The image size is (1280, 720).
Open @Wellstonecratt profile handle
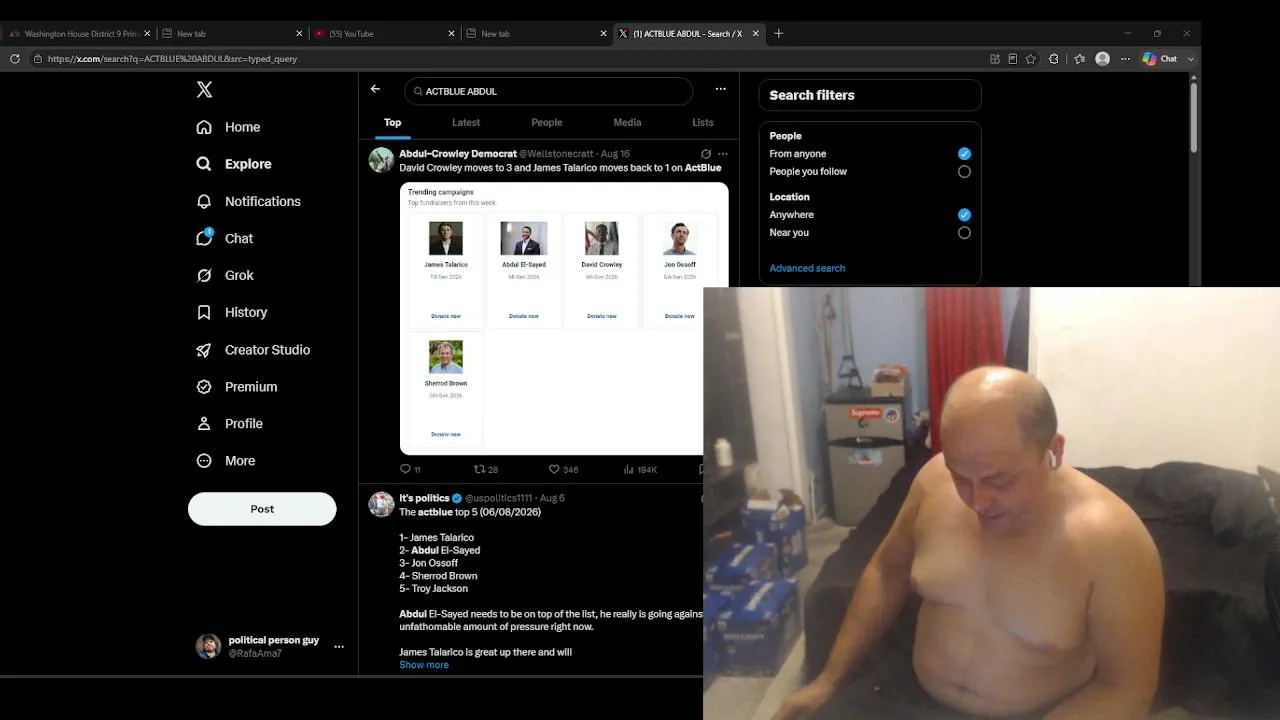pyautogui.click(x=556, y=154)
